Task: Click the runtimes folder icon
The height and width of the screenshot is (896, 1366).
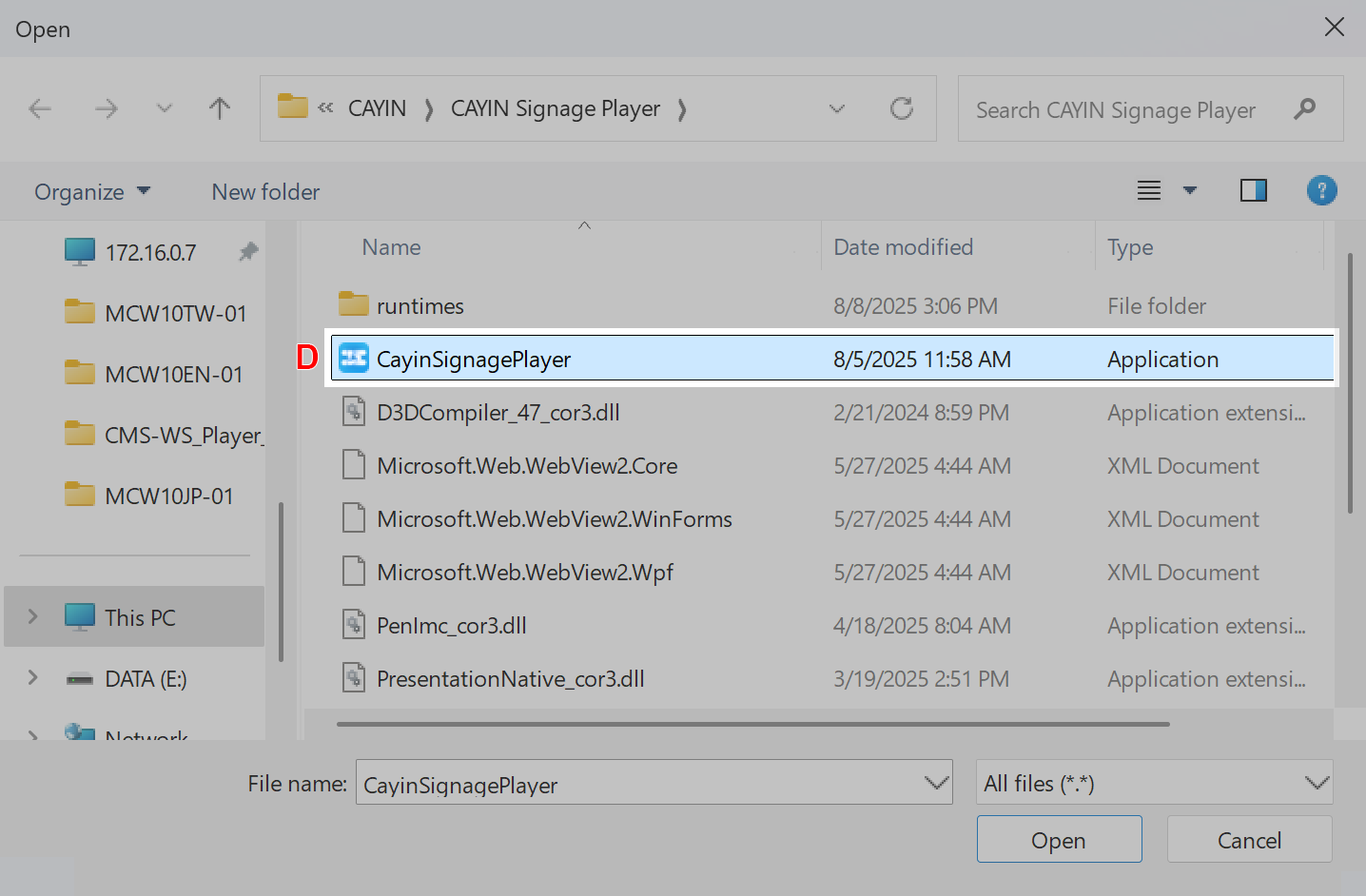Action: 354,304
